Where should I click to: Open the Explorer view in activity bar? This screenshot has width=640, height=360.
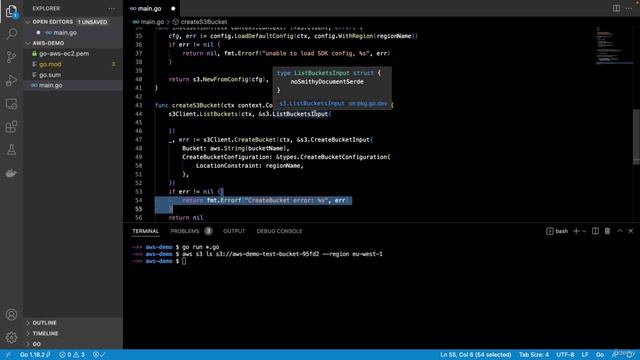[11, 11]
